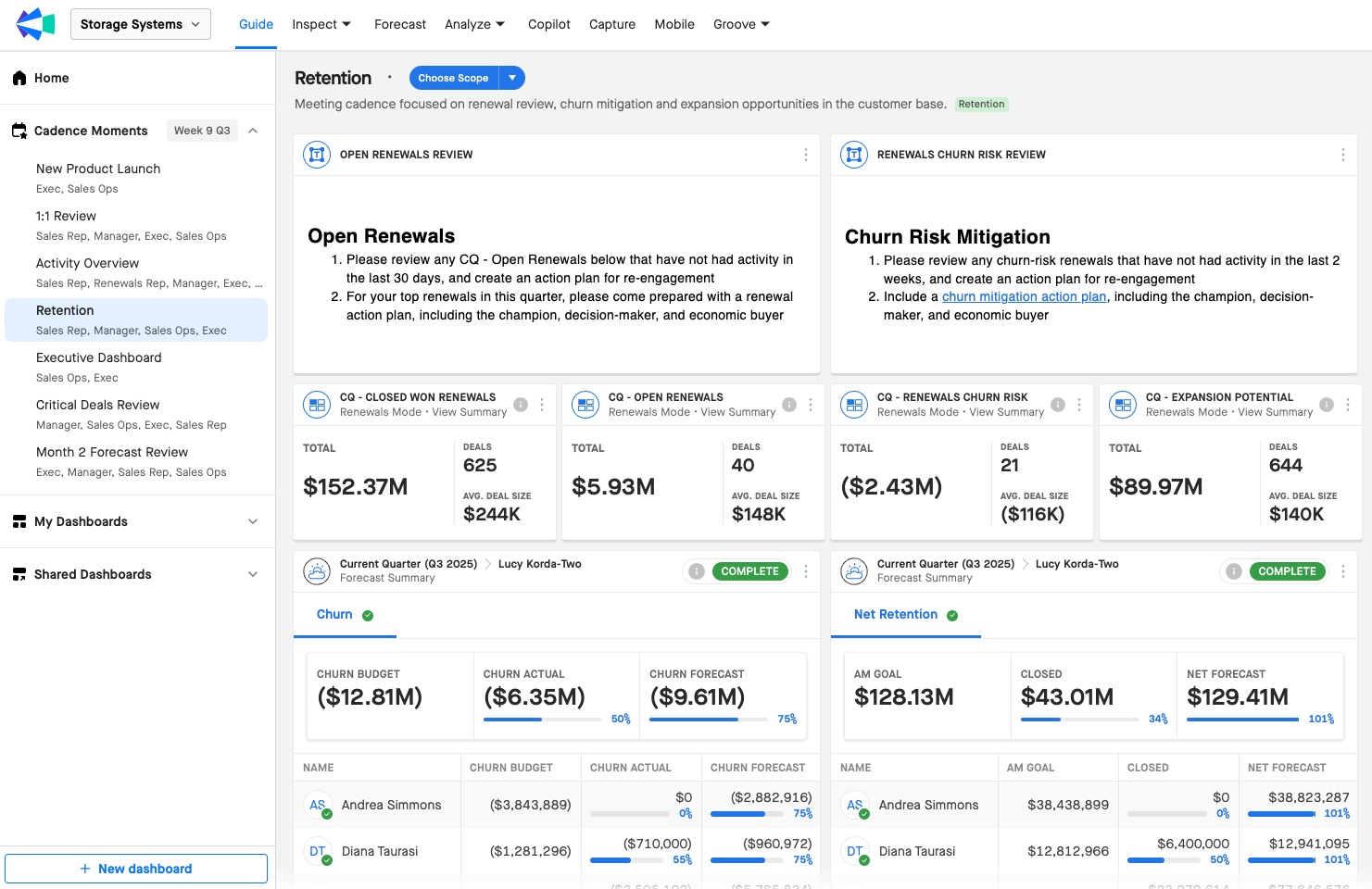Collapse the Cadence Moments section
The image size is (1372, 889).
pos(253,131)
